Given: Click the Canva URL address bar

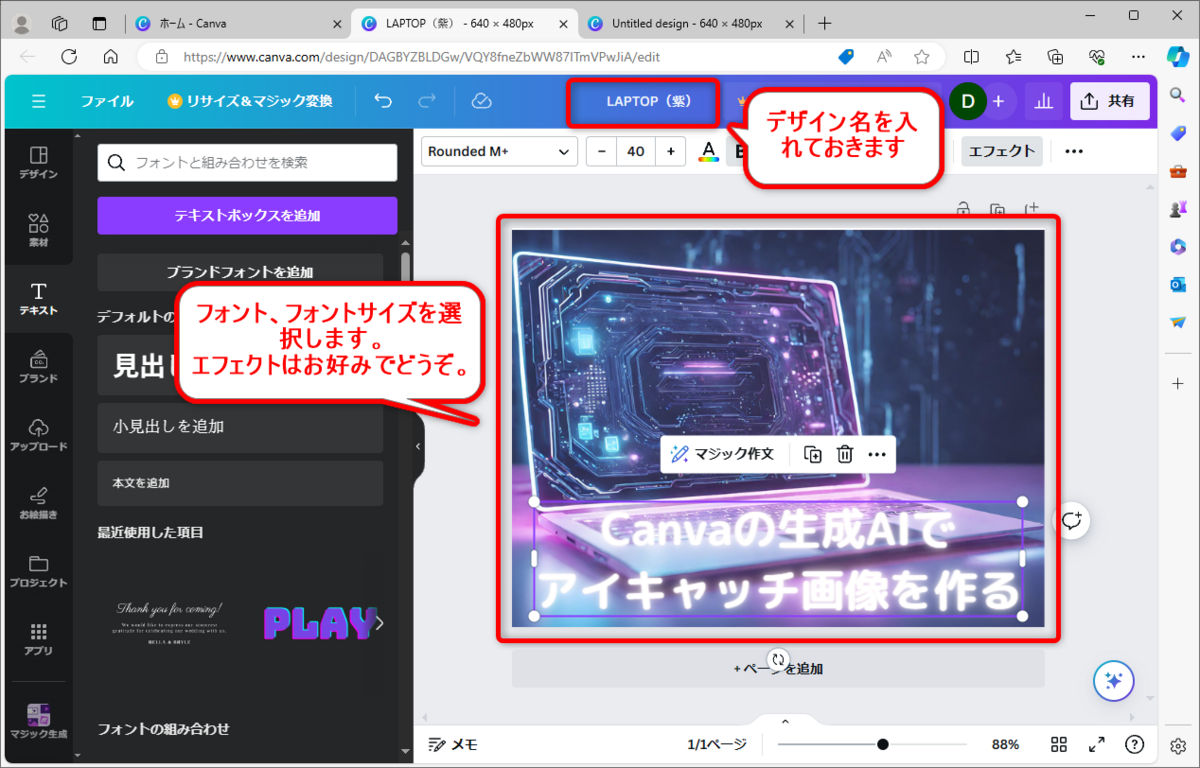Looking at the screenshot, I should tap(420, 57).
